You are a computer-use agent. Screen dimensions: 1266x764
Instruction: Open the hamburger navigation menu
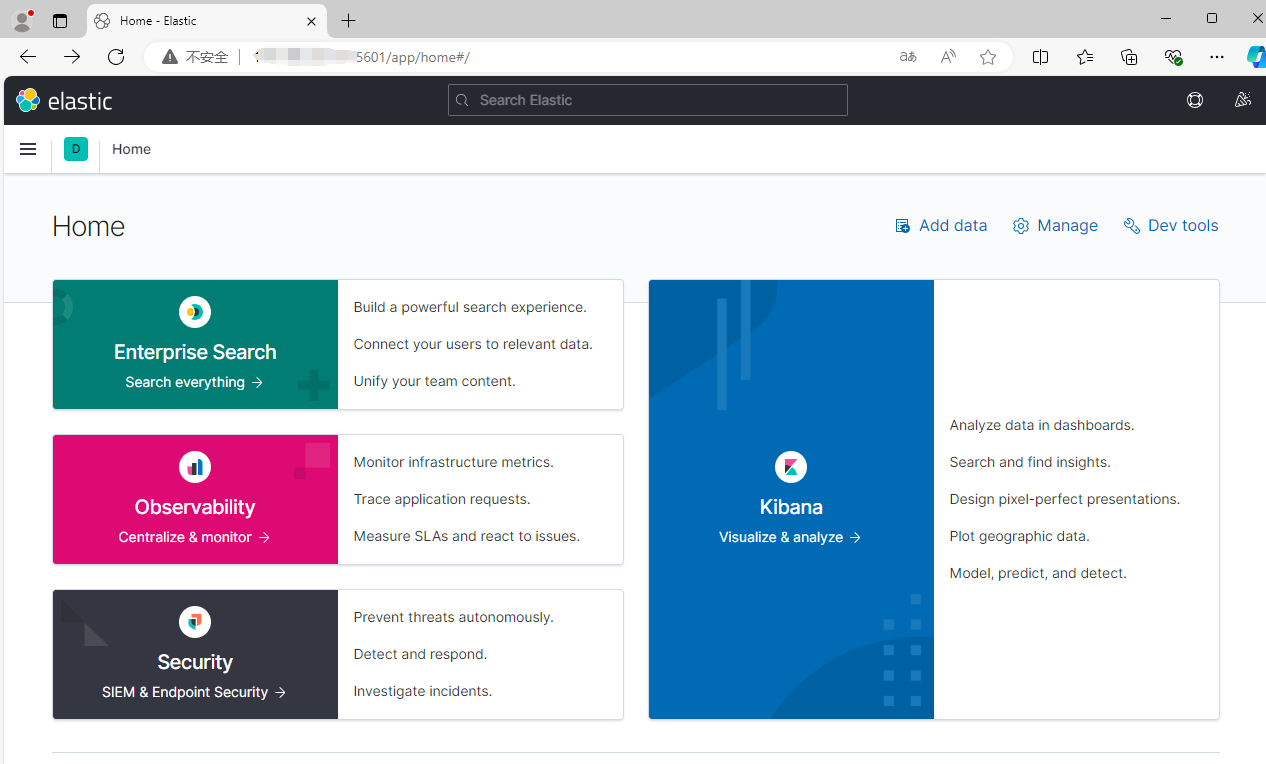(x=28, y=149)
